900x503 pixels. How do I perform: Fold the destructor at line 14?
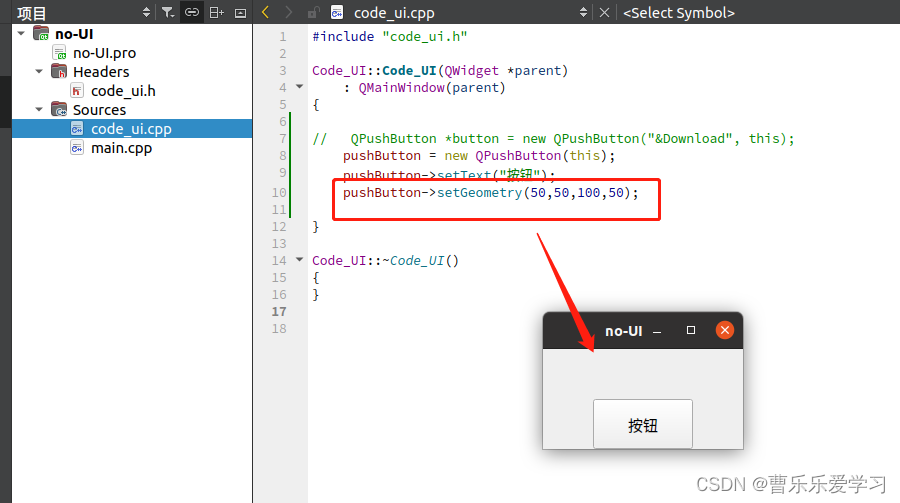pyautogui.click(x=298, y=260)
